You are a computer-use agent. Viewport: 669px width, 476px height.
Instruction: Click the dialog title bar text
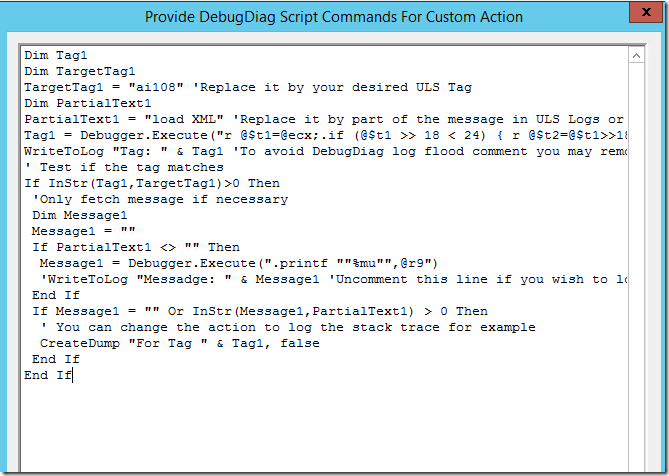click(334, 16)
